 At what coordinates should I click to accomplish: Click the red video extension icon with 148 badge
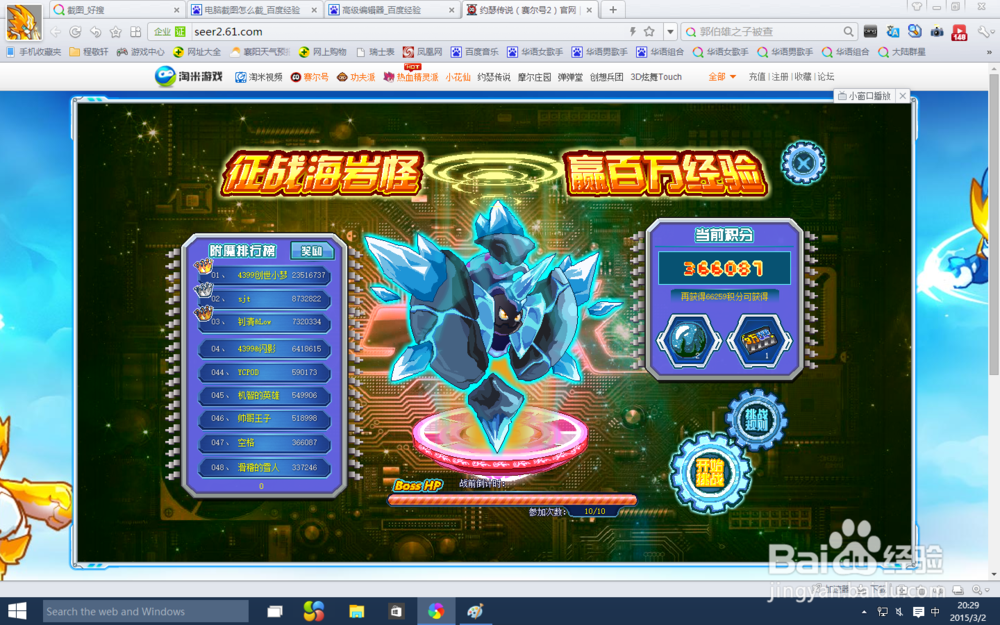coord(959,32)
